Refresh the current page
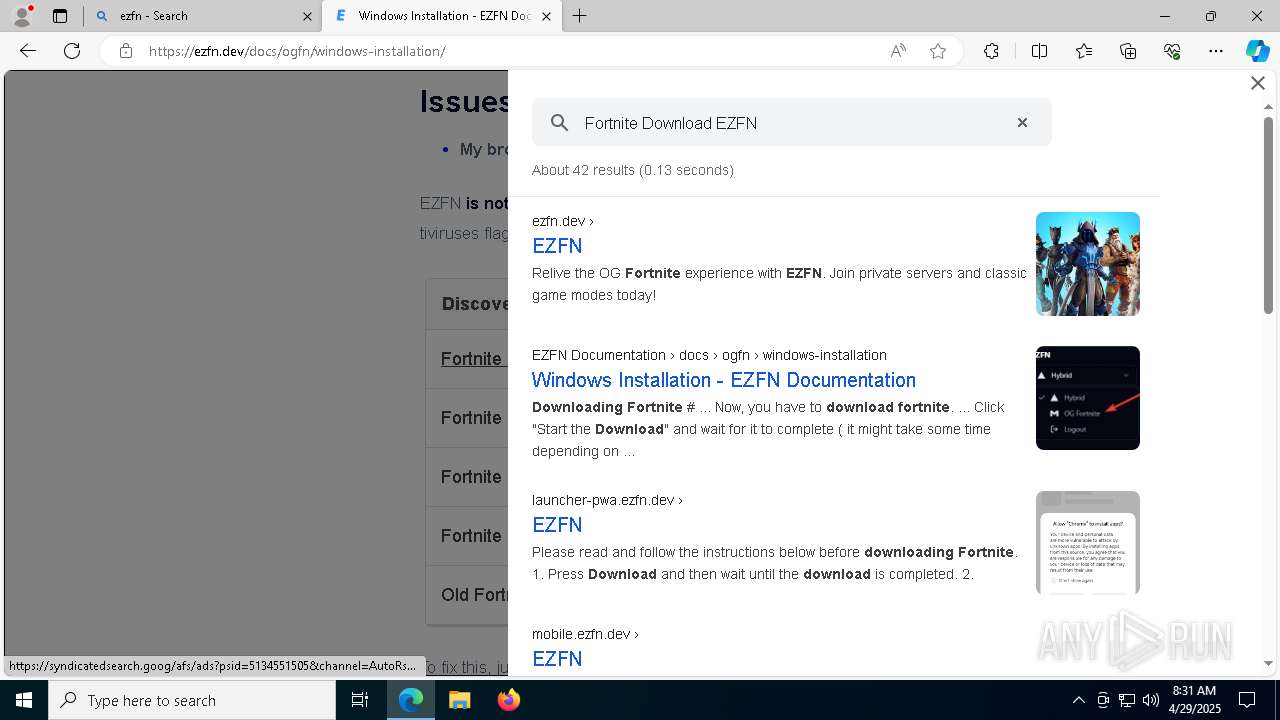The width and height of the screenshot is (1280, 720). 72,51
